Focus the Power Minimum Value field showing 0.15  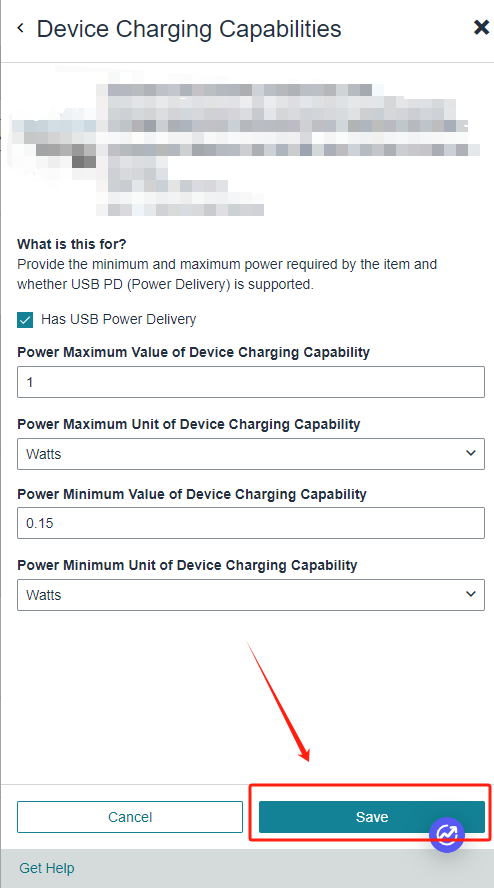coord(251,523)
